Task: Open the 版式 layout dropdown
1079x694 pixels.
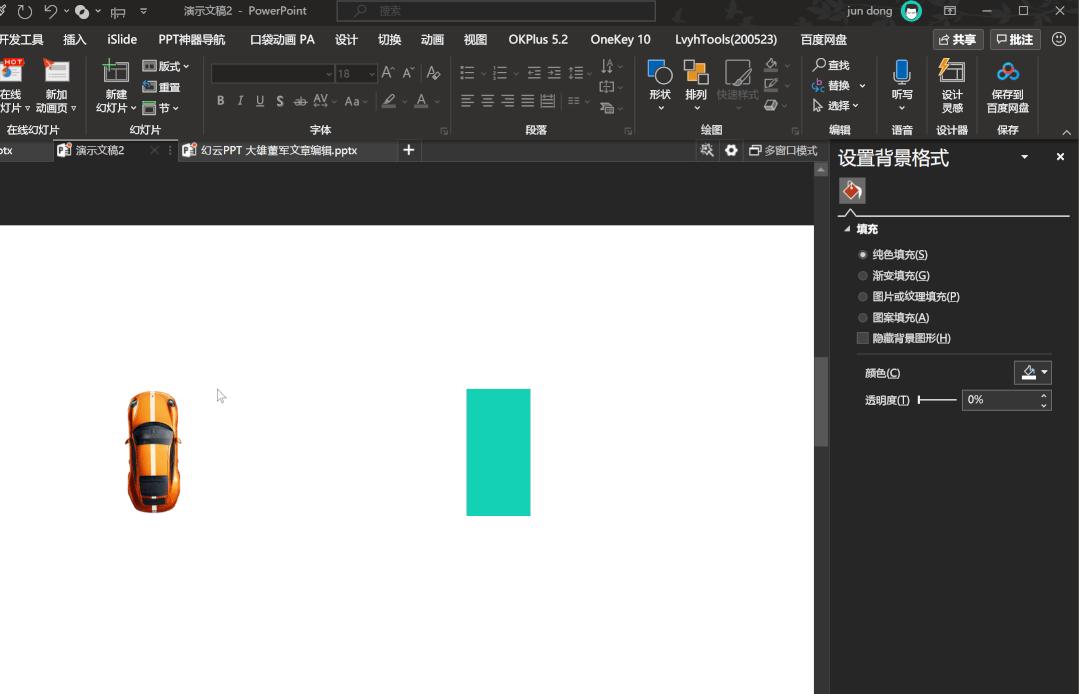Action: (166, 66)
